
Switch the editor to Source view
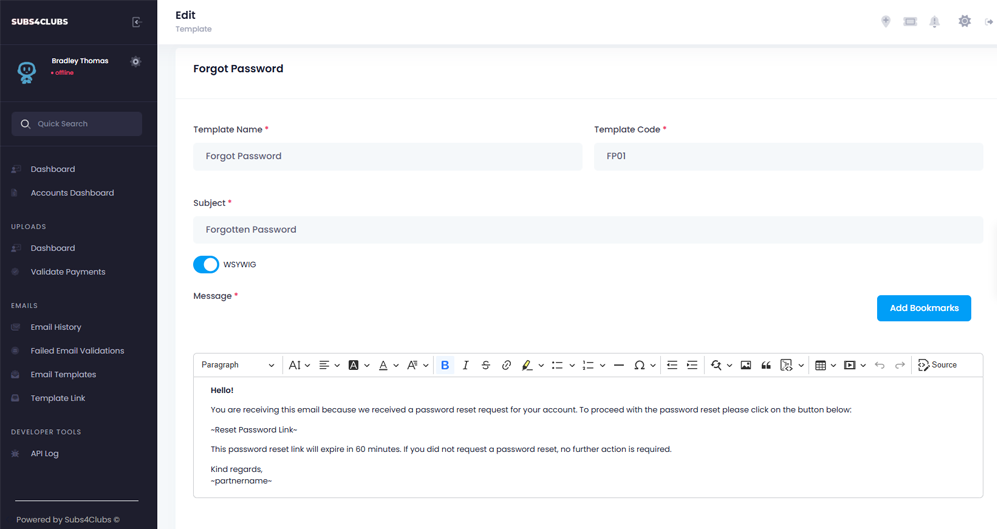click(937, 366)
